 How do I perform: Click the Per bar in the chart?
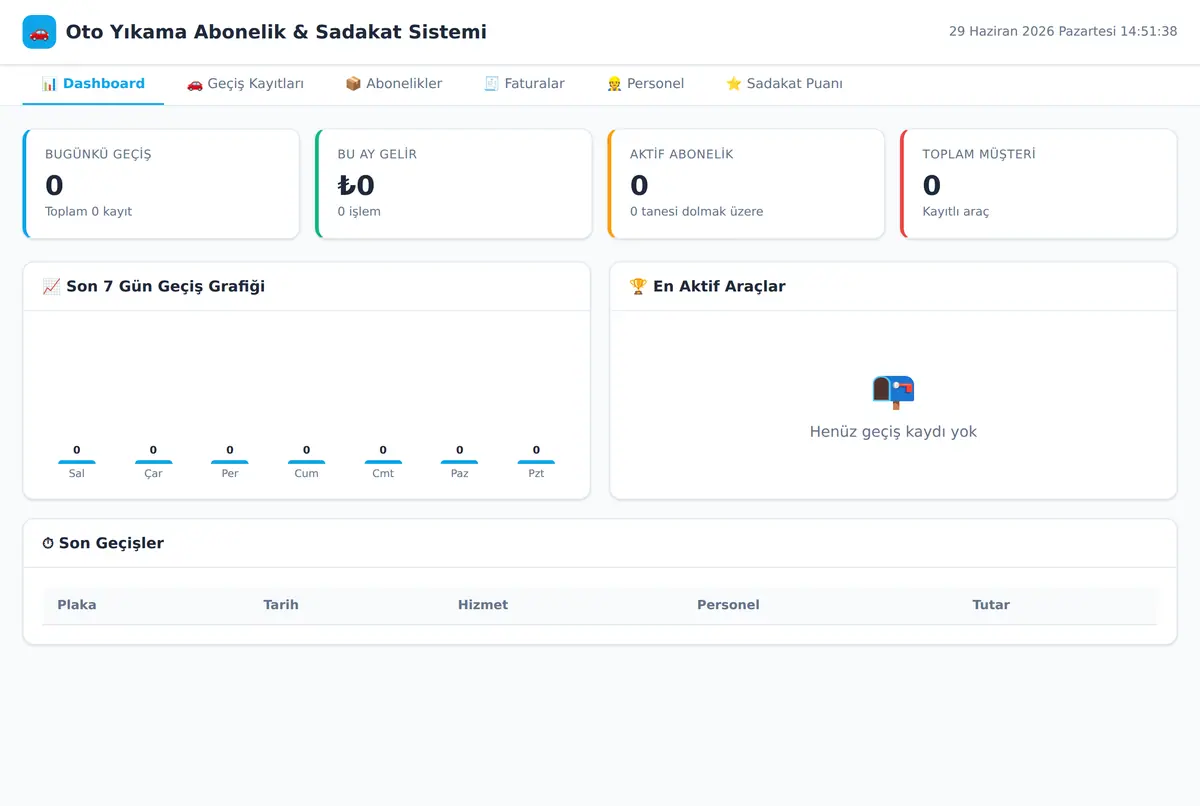(x=230, y=462)
